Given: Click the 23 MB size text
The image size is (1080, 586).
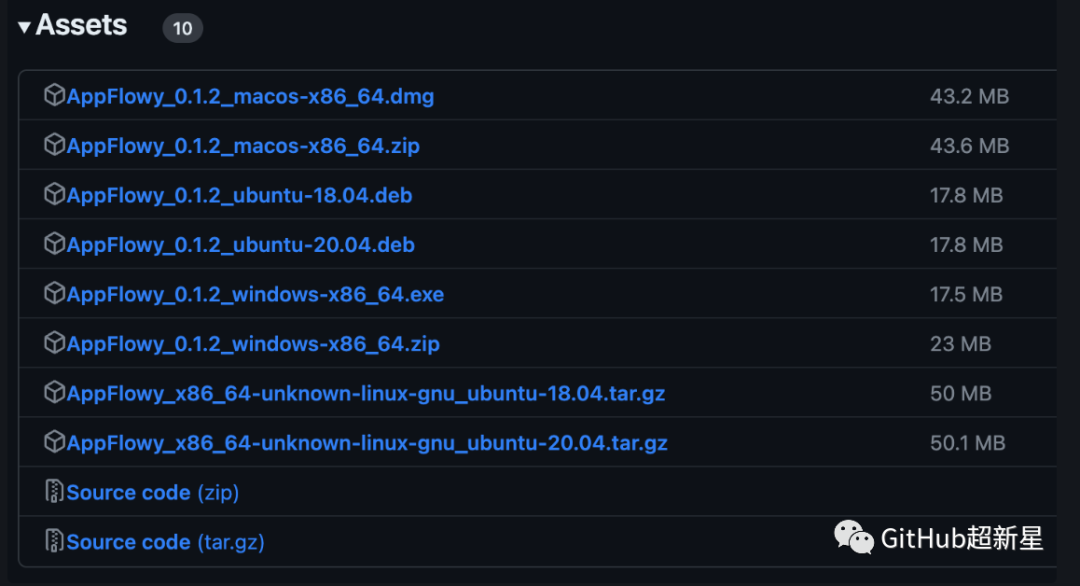Looking at the screenshot, I should (960, 344).
